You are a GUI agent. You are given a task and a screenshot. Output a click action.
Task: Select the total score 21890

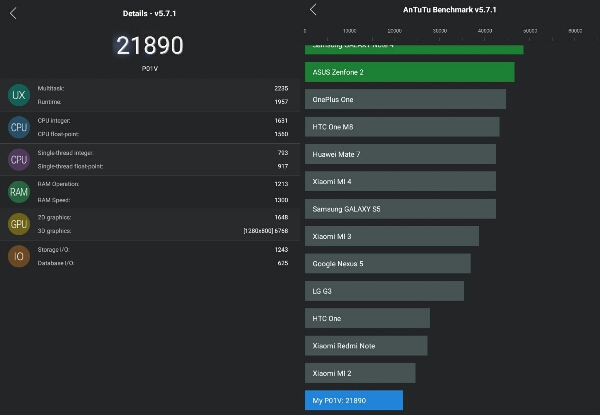coord(150,45)
